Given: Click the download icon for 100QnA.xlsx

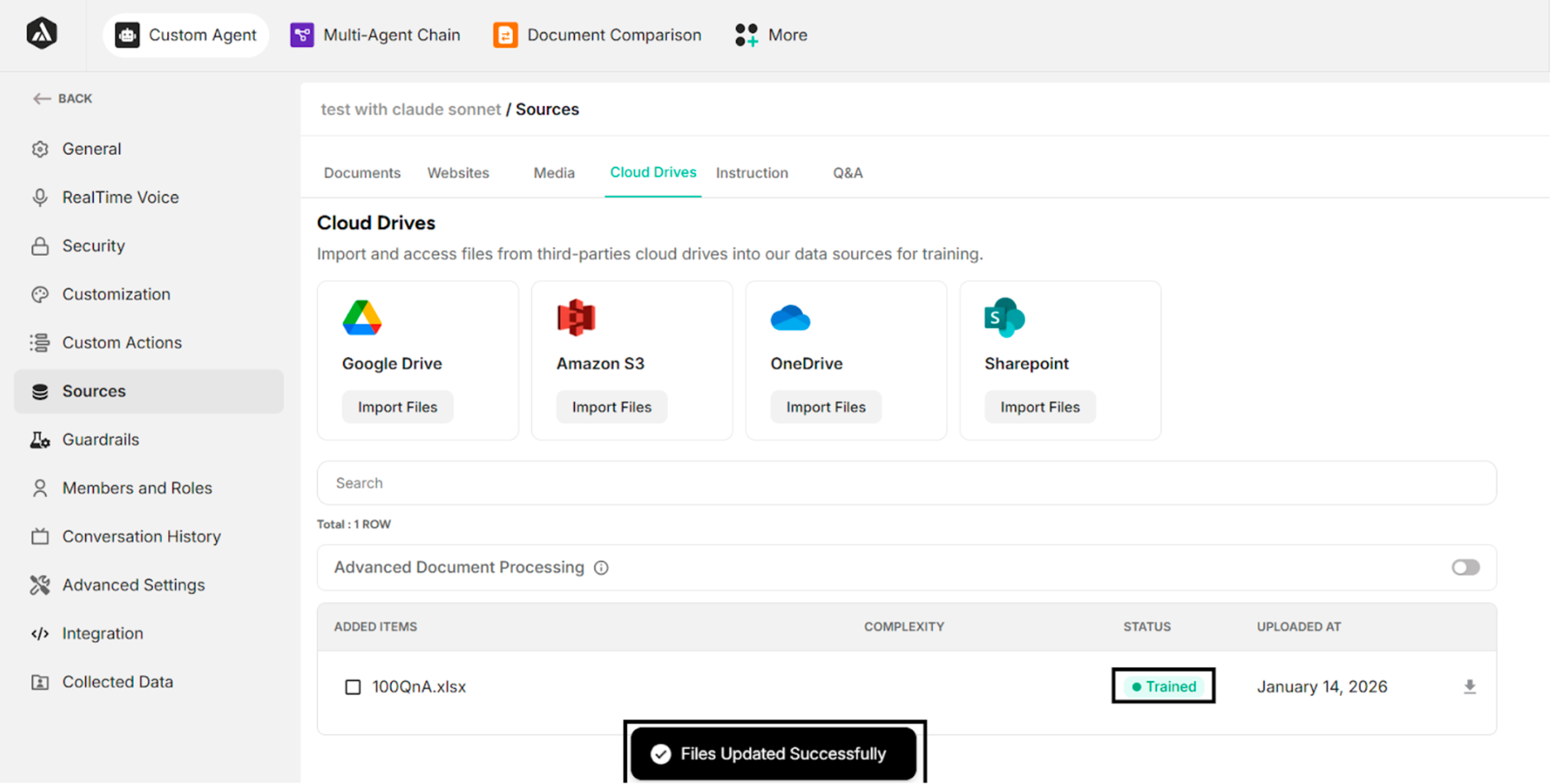Looking at the screenshot, I should [1469, 687].
